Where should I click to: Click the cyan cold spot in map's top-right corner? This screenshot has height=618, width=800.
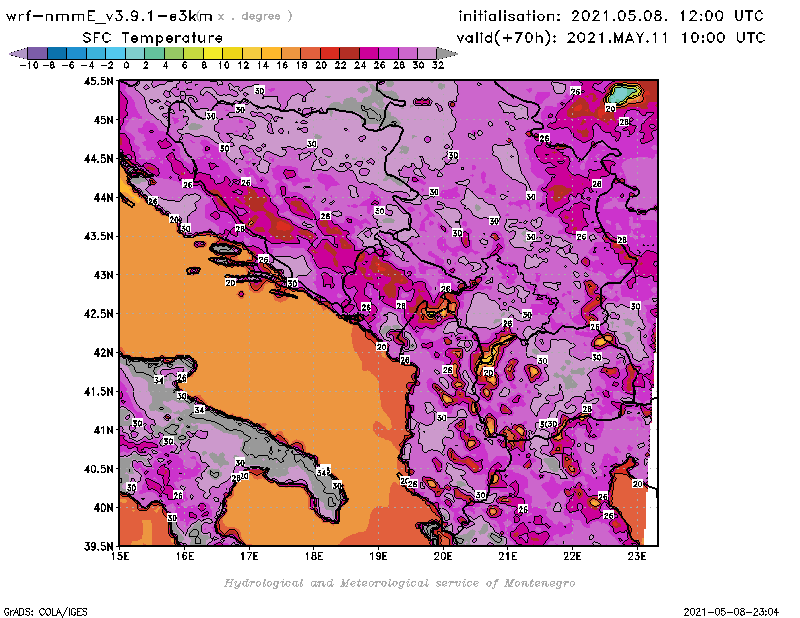(622, 94)
